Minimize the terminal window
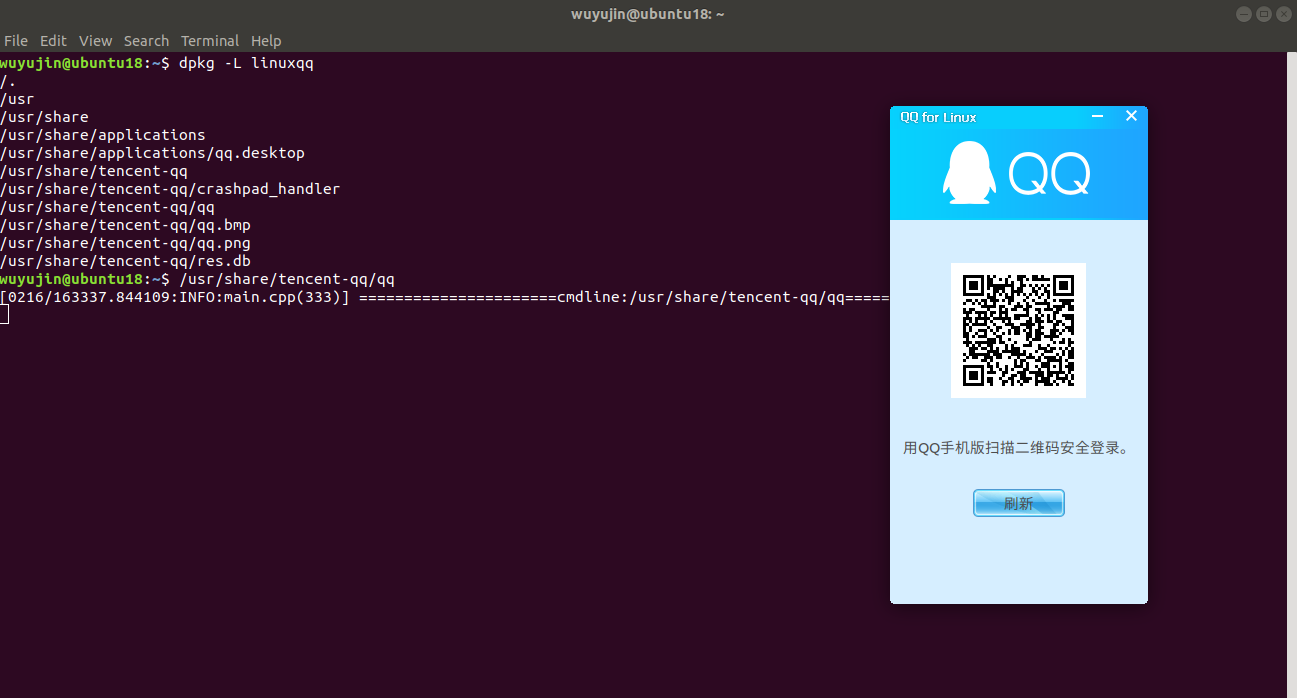 [1243, 14]
